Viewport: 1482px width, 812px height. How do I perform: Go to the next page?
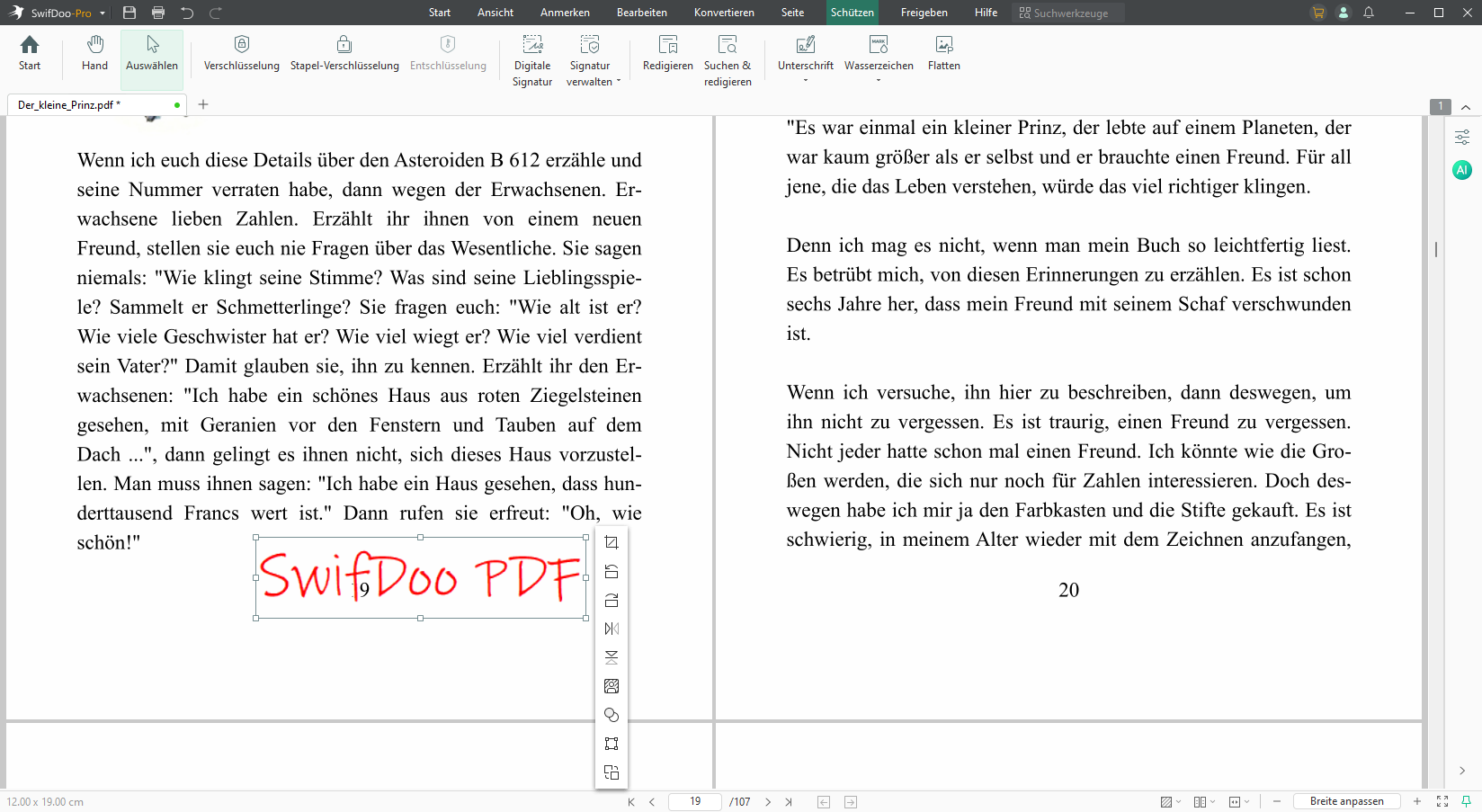768,801
